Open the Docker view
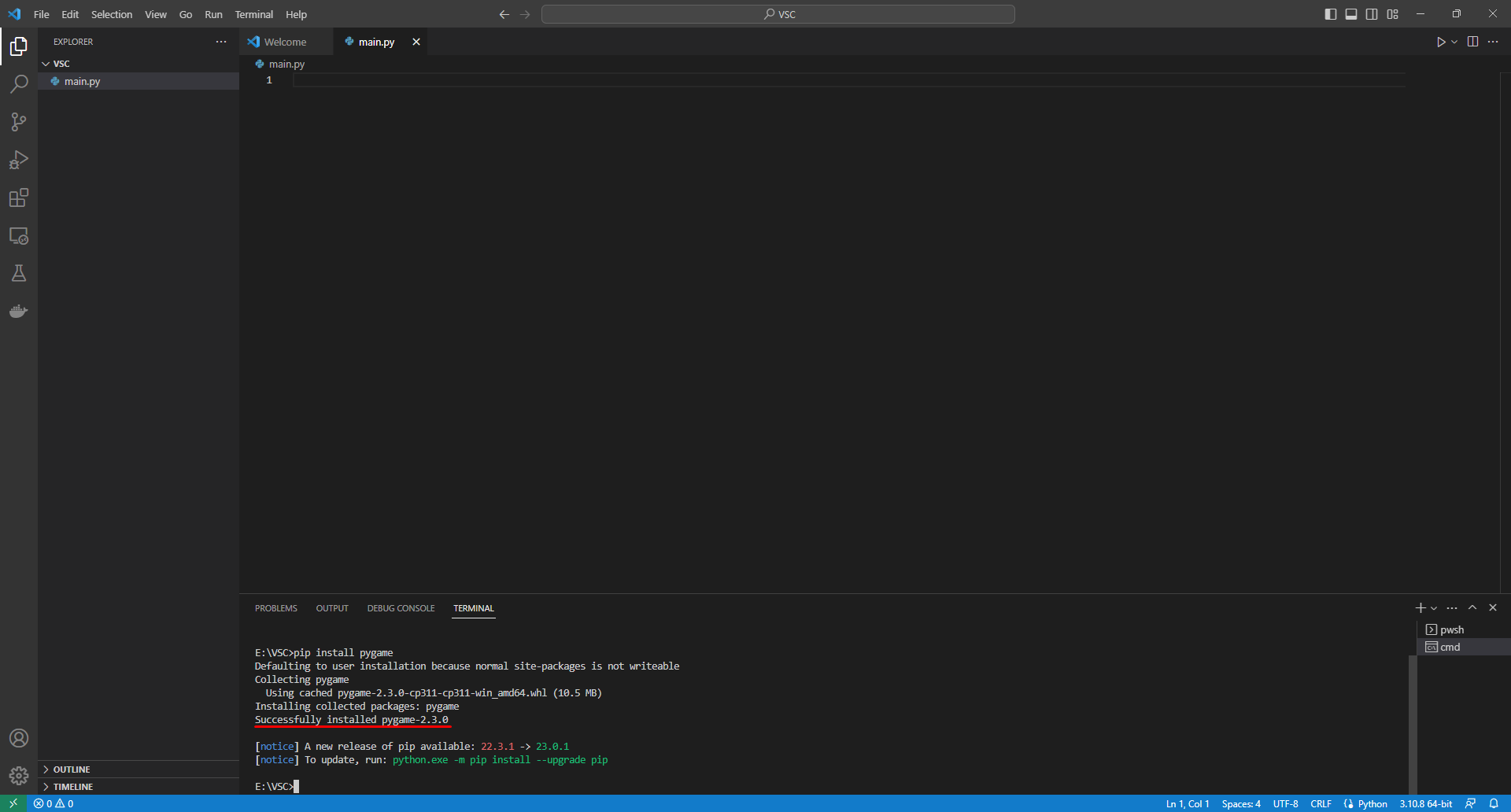Viewport: 1511px width, 812px height. tap(19, 311)
